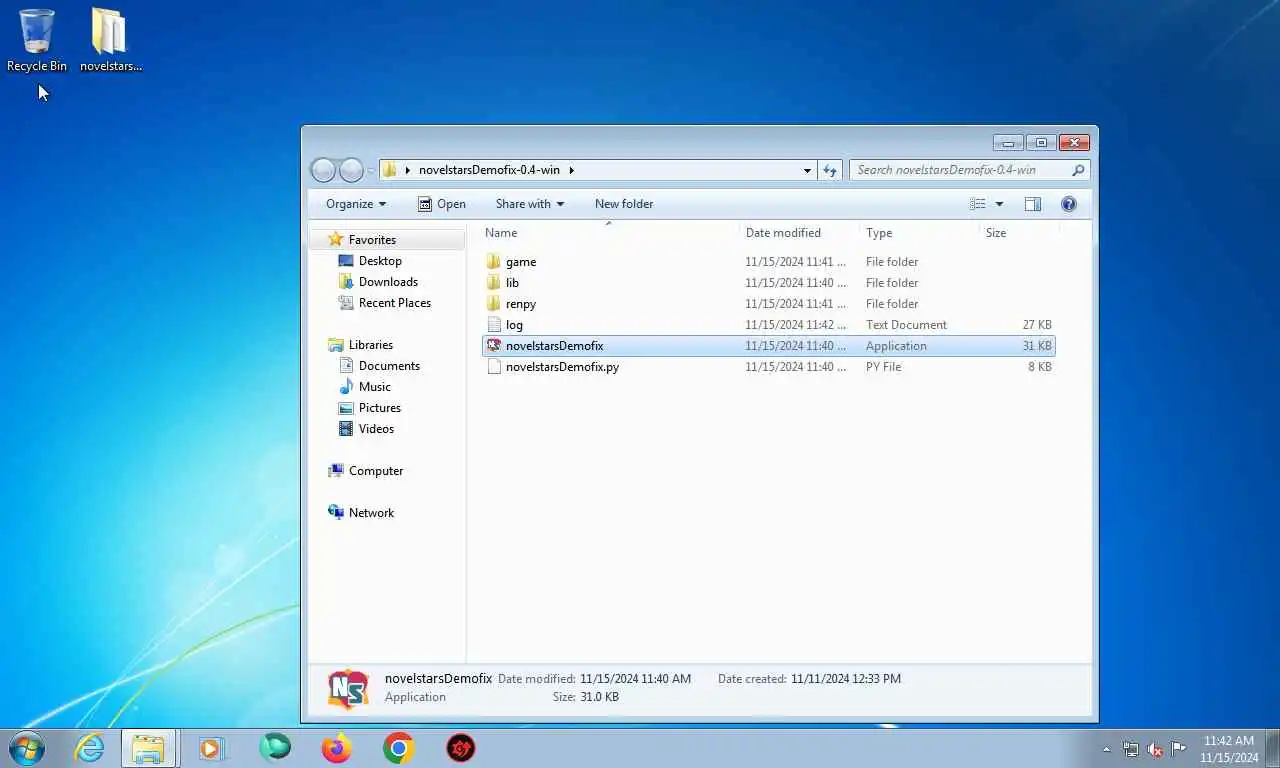Screen dimensions: 1280x768
Task: Click the muted volume tray icon
Action: [1155, 749]
